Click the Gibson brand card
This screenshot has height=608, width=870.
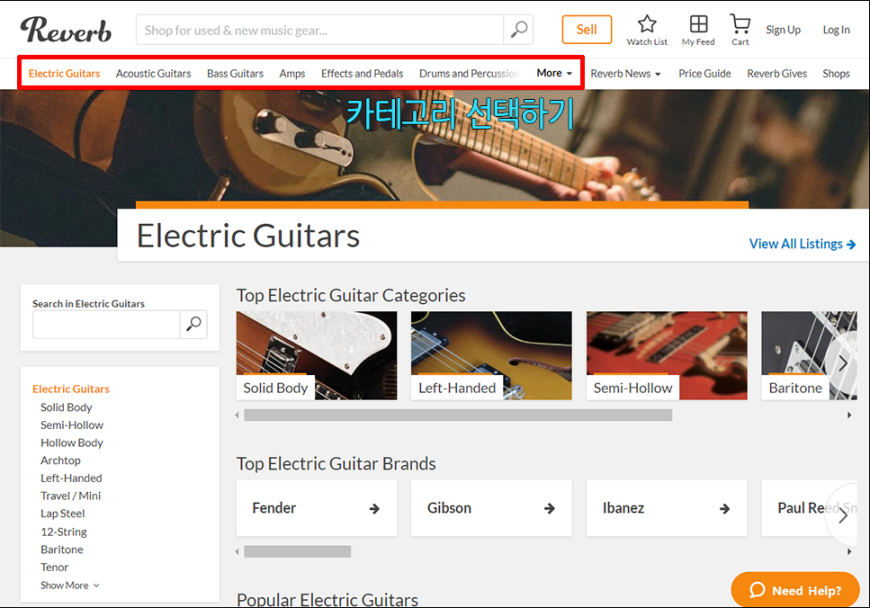[492, 508]
